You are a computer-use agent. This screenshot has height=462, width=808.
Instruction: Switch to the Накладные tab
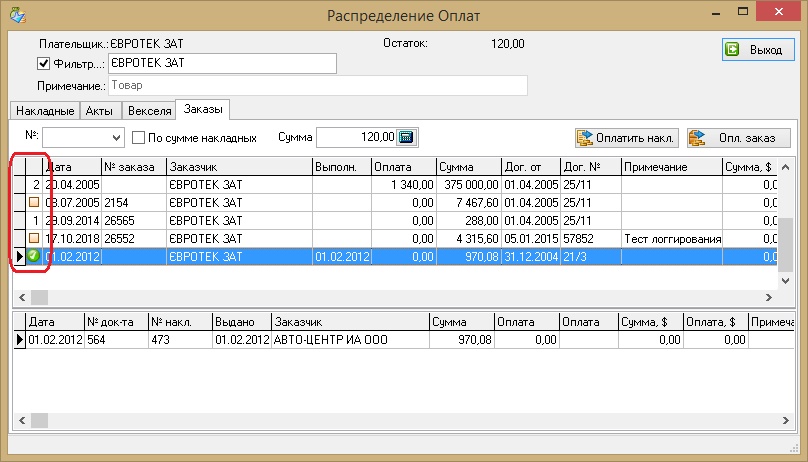(x=43, y=110)
